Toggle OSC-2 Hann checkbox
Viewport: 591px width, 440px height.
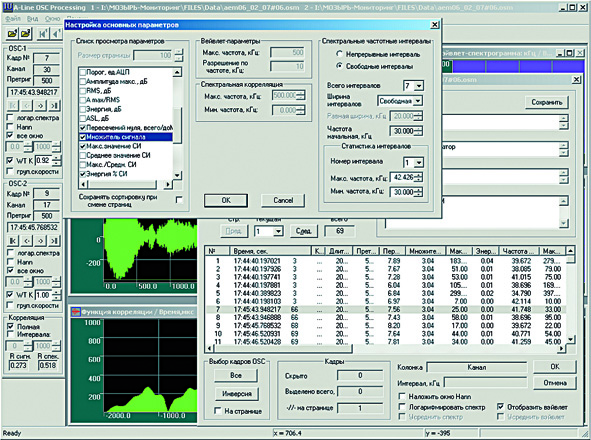click(11, 262)
